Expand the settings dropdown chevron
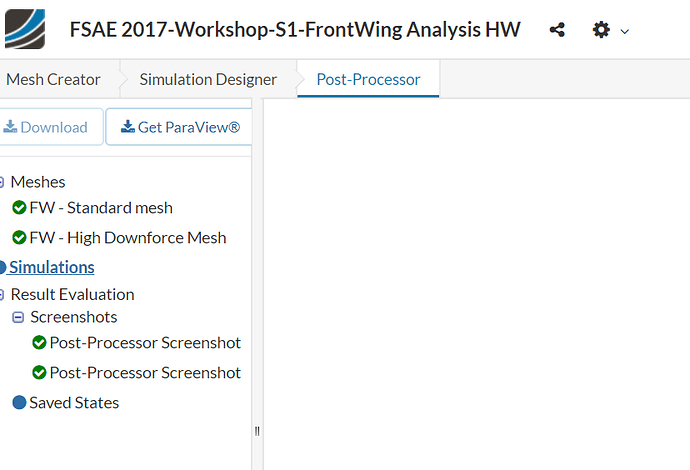This screenshot has width=690, height=470. (624, 32)
